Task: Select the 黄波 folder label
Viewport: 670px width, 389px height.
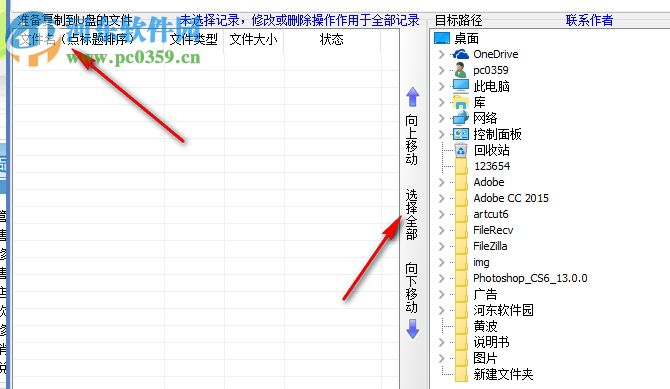Action: click(485, 327)
